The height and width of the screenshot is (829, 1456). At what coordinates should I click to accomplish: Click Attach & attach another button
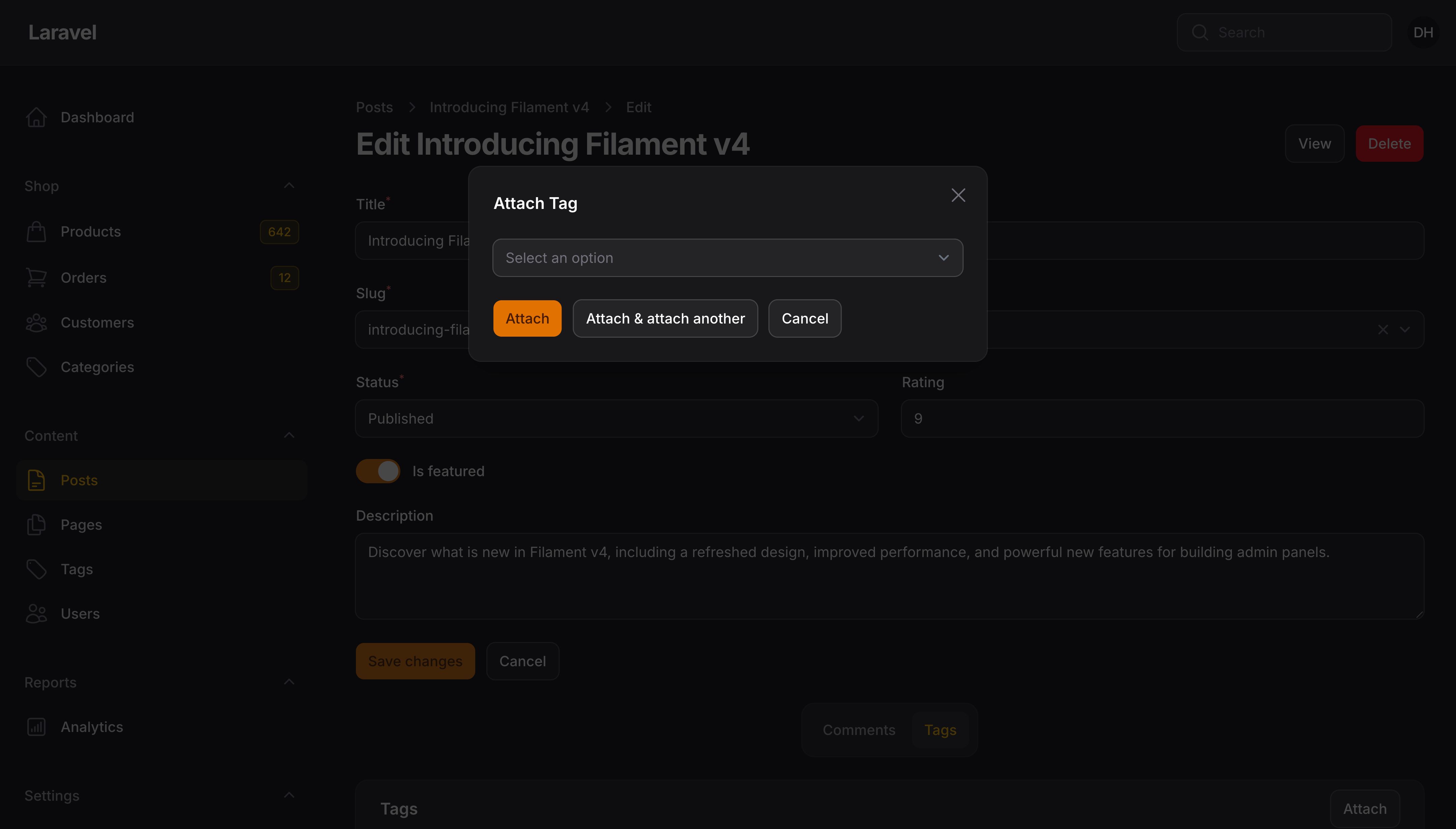tap(665, 318)
